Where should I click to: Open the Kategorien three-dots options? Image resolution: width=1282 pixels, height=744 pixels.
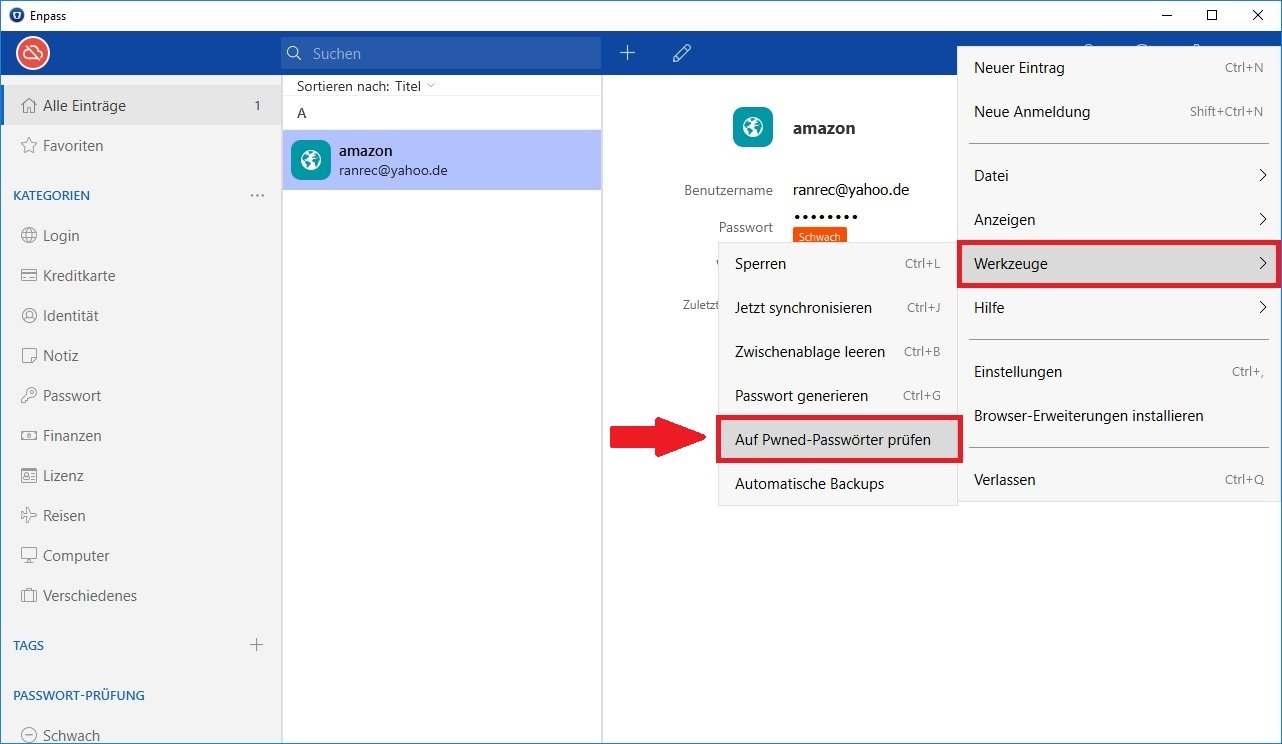point(257,195)
